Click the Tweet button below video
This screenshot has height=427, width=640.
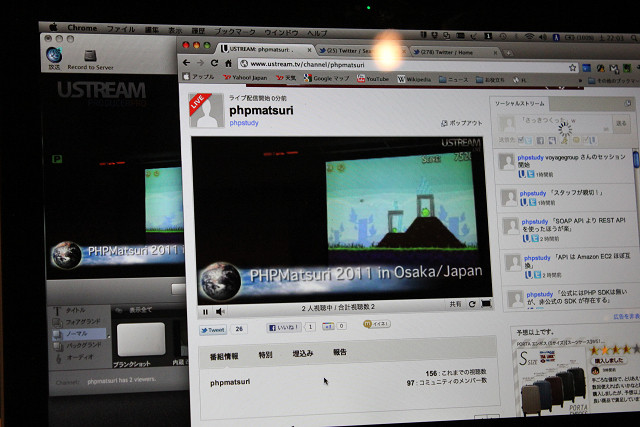[x=213, y=330]
